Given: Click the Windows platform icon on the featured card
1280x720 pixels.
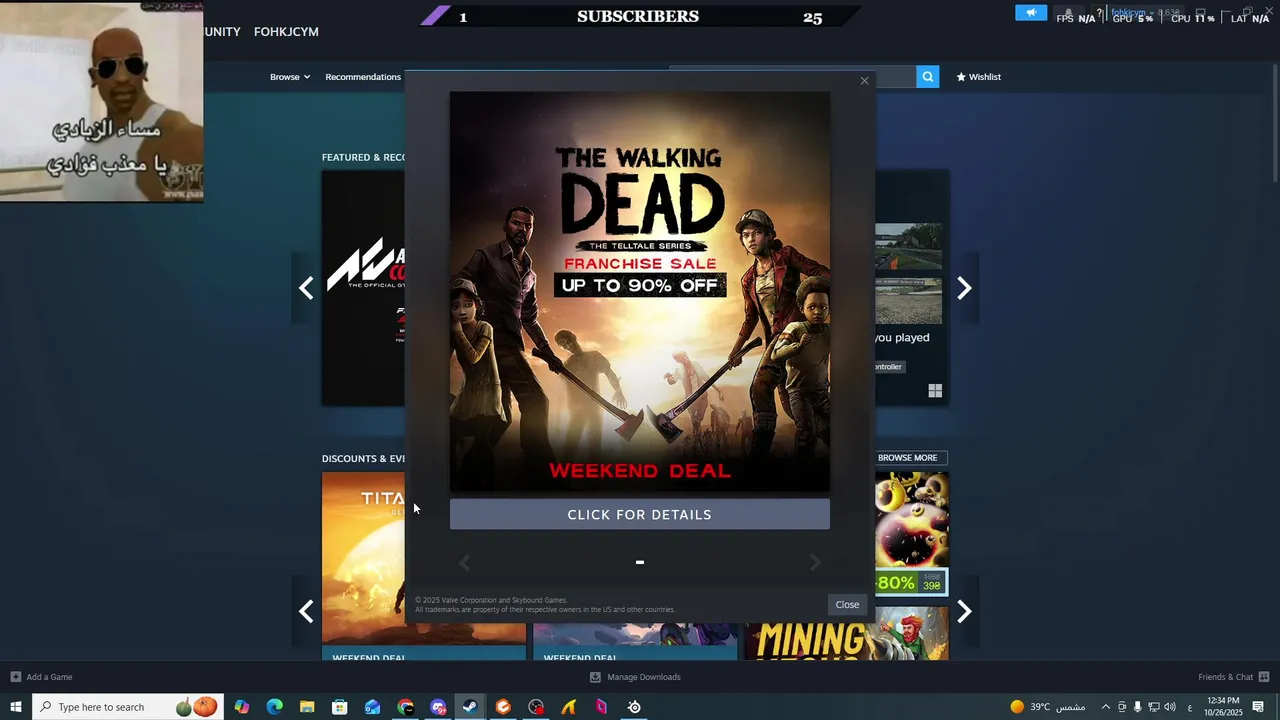Looking at the screenshot, I should coord(935,391).
